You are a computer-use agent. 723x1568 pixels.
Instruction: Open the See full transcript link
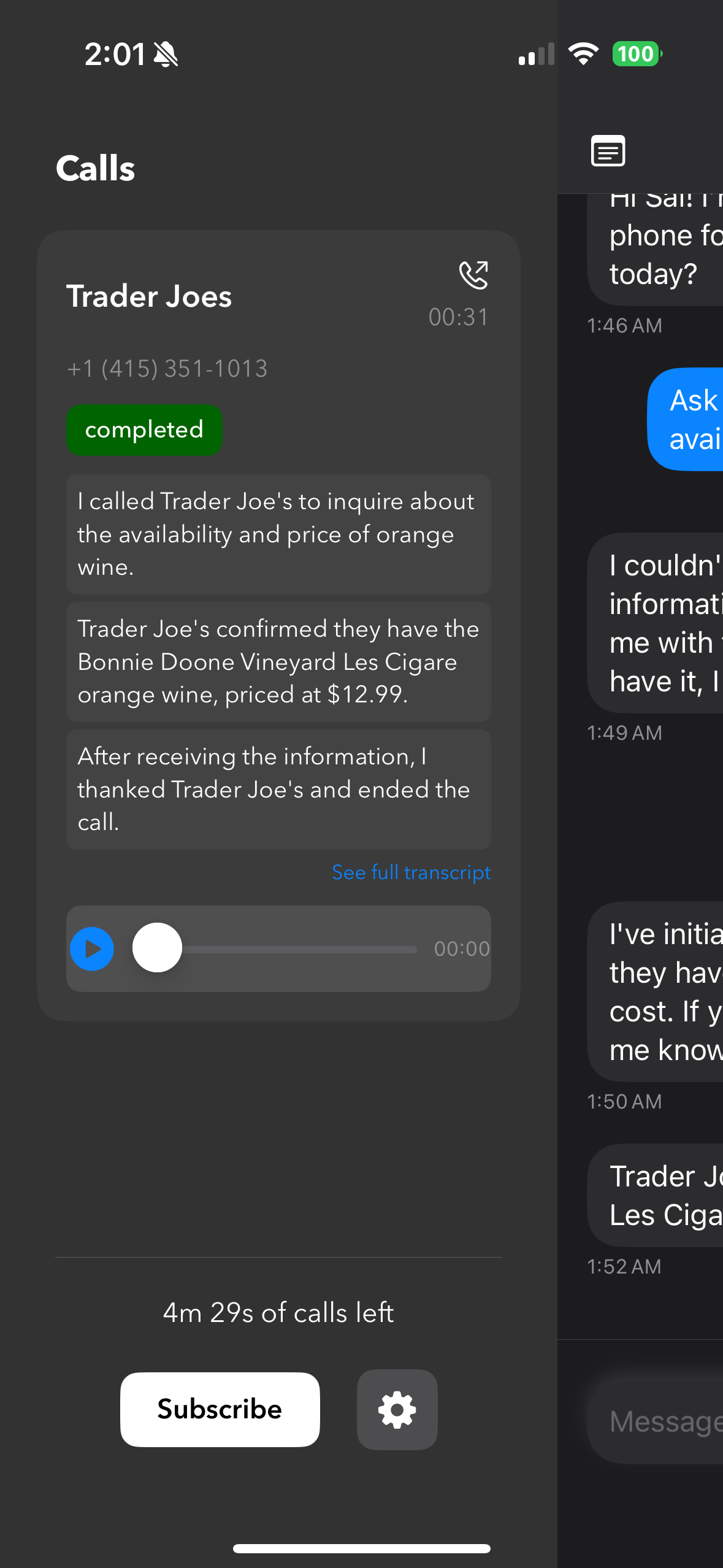(411, 872)
